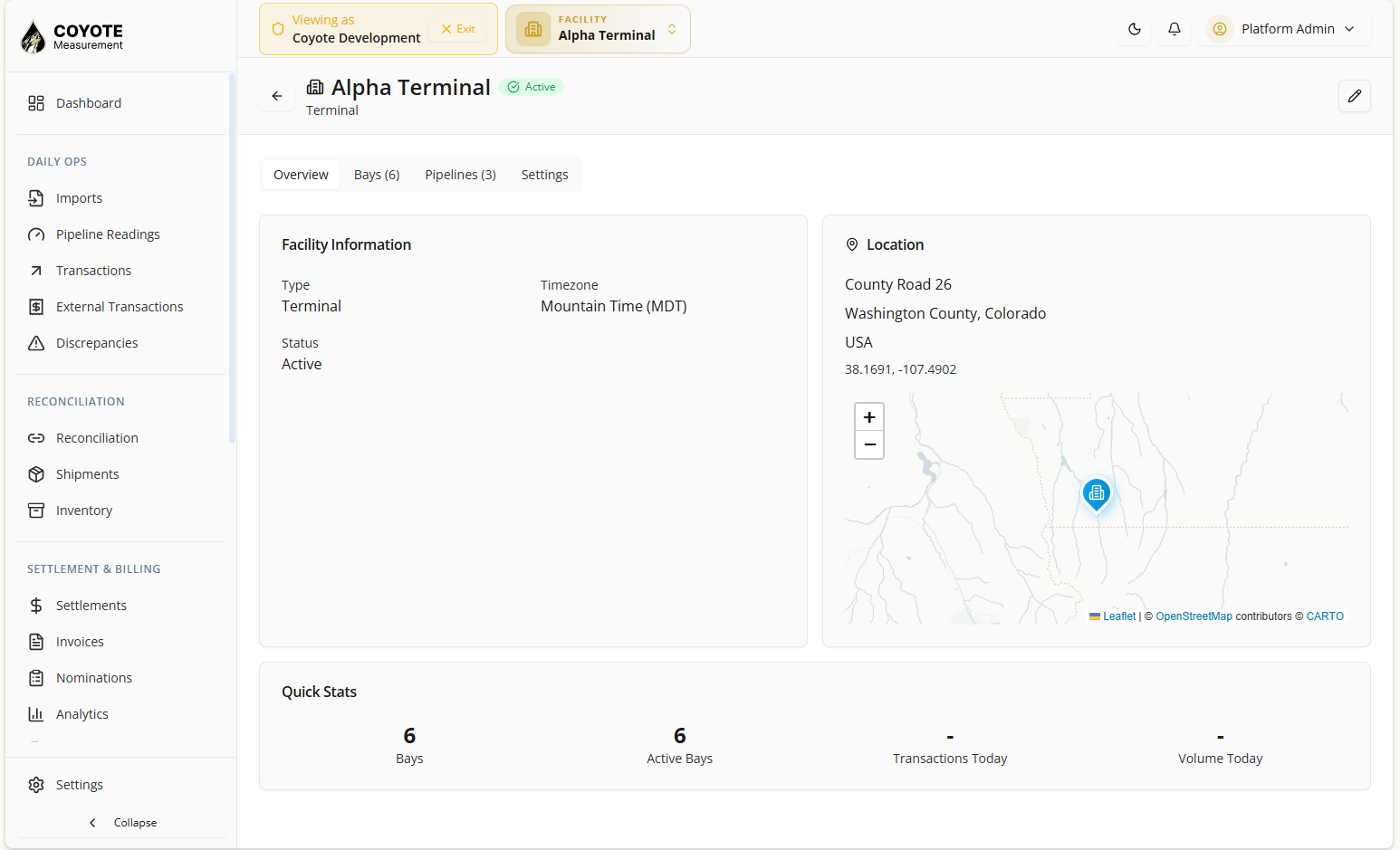The height and width of the screenshot is (850, 1400).
Task: Zoom out on the map
Action: (869, 444)
